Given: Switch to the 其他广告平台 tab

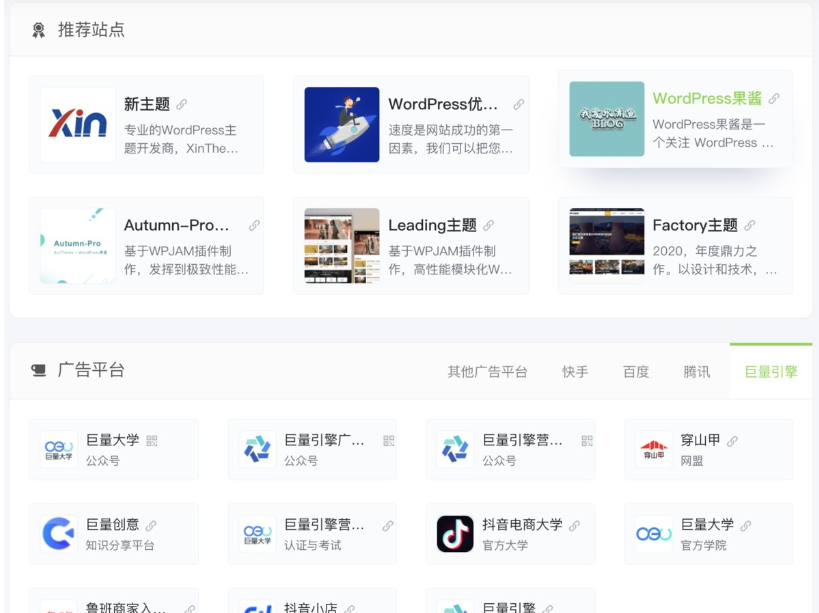Looking at the screenshot, I should tap(487, 372).
